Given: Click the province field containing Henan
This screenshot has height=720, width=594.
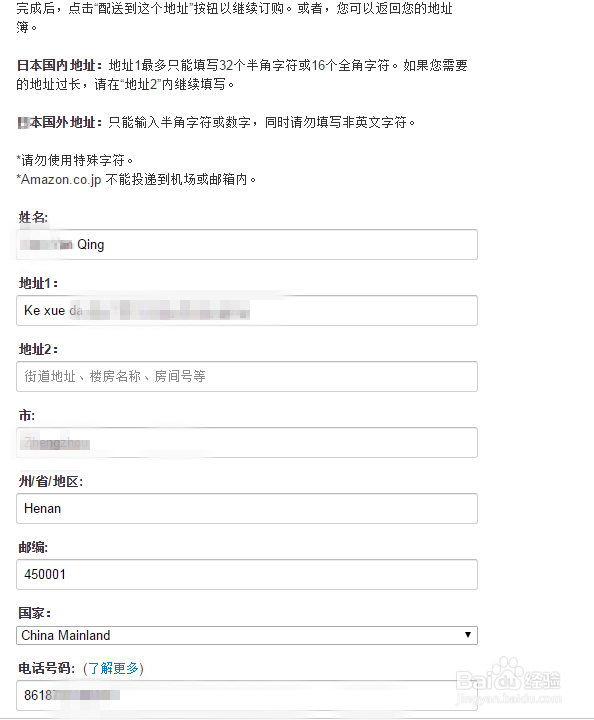Looking at the screenshot, I should point(247,508).
